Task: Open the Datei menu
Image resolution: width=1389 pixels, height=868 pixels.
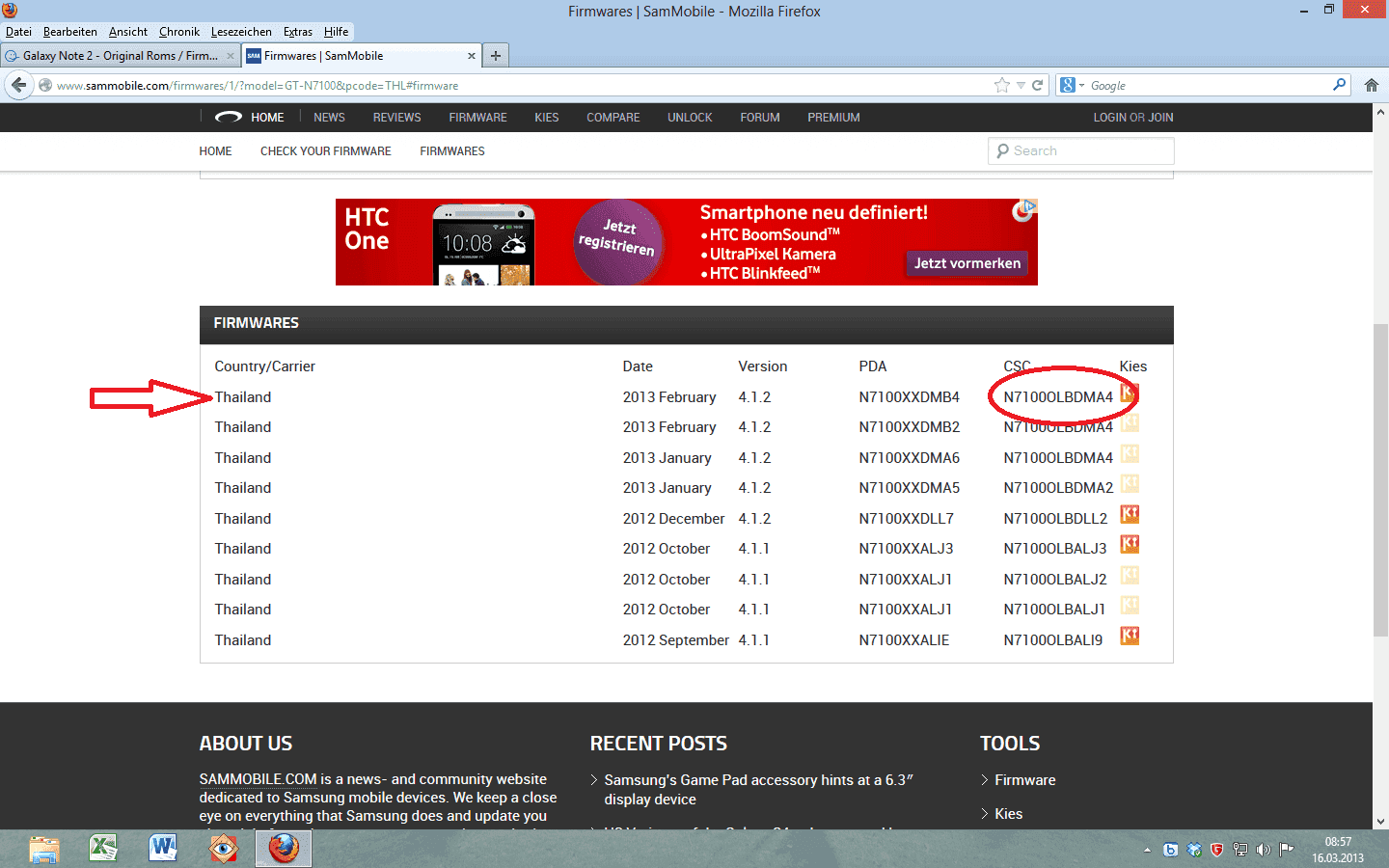Action: click(x=18, y=32)
